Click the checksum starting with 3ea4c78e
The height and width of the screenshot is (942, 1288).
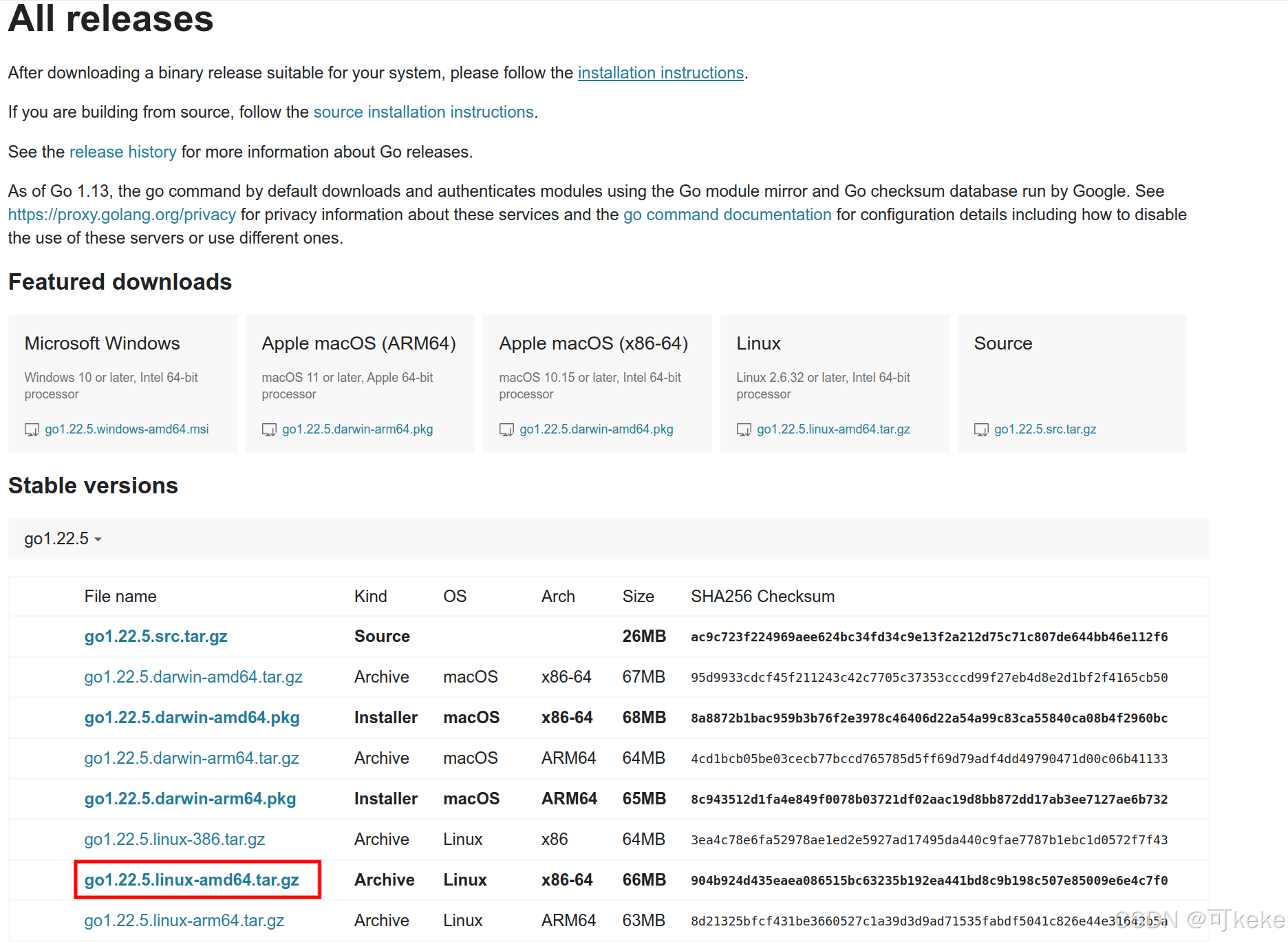[929, 840]
